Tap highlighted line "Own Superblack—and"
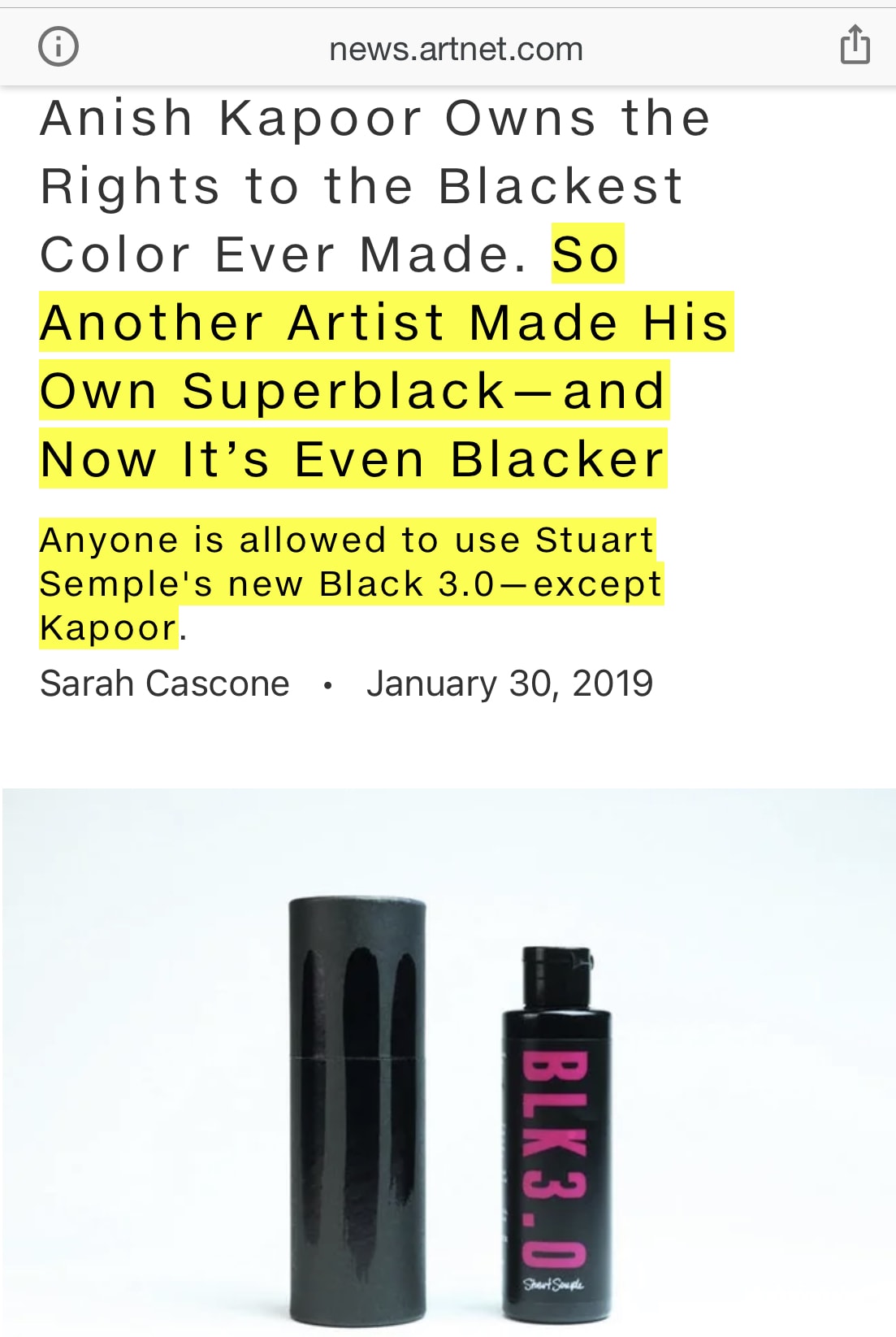Screen dimensions: 896x1337 click(x=353, y=391)
